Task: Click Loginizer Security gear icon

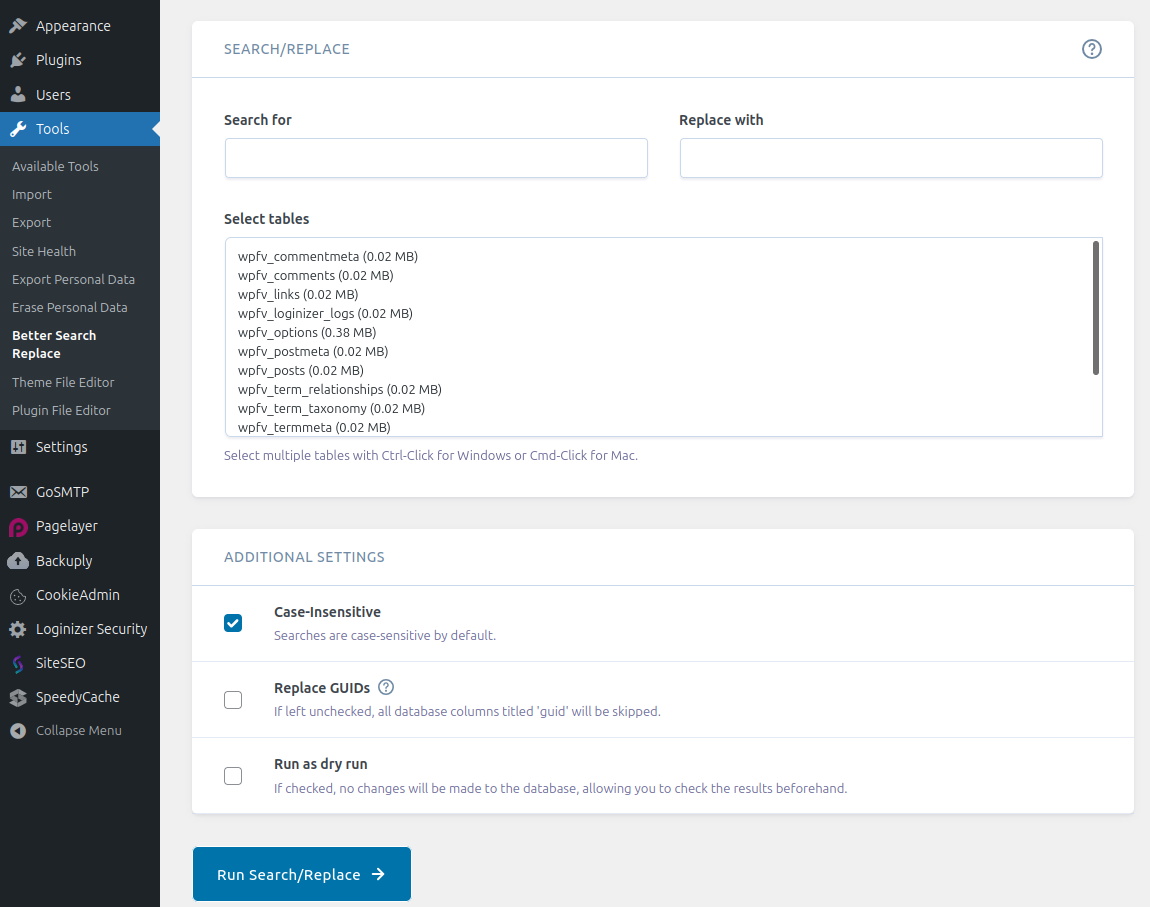Action: click(x=18, y=630)
